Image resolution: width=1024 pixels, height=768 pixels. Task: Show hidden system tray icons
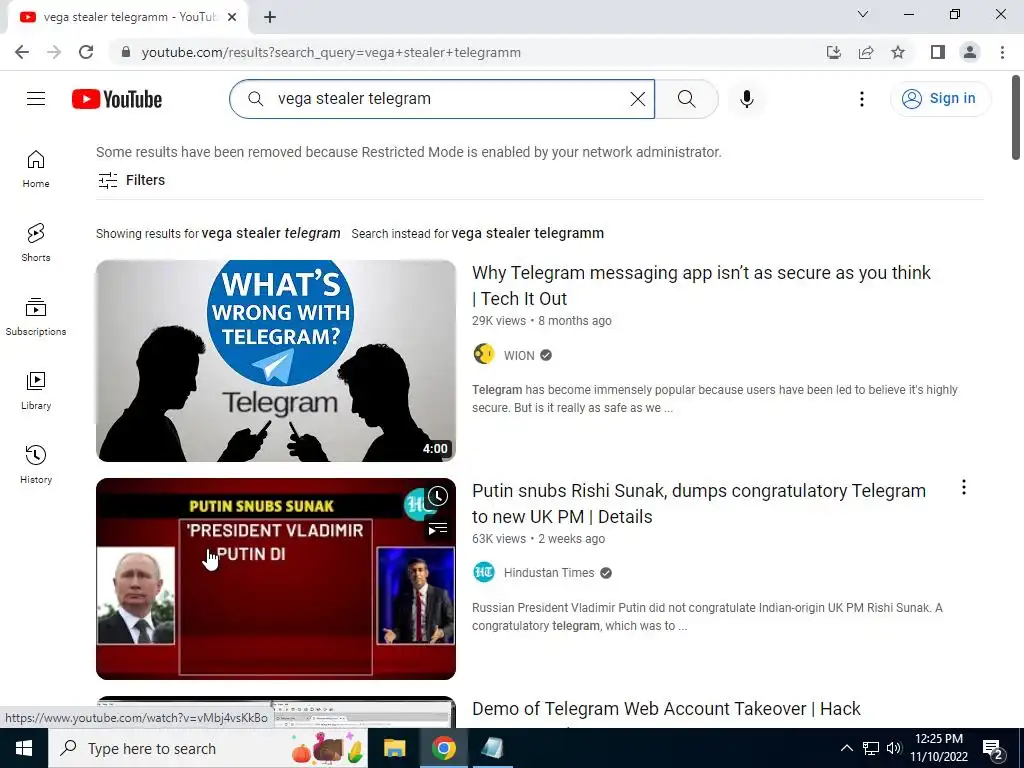point(846,748)
